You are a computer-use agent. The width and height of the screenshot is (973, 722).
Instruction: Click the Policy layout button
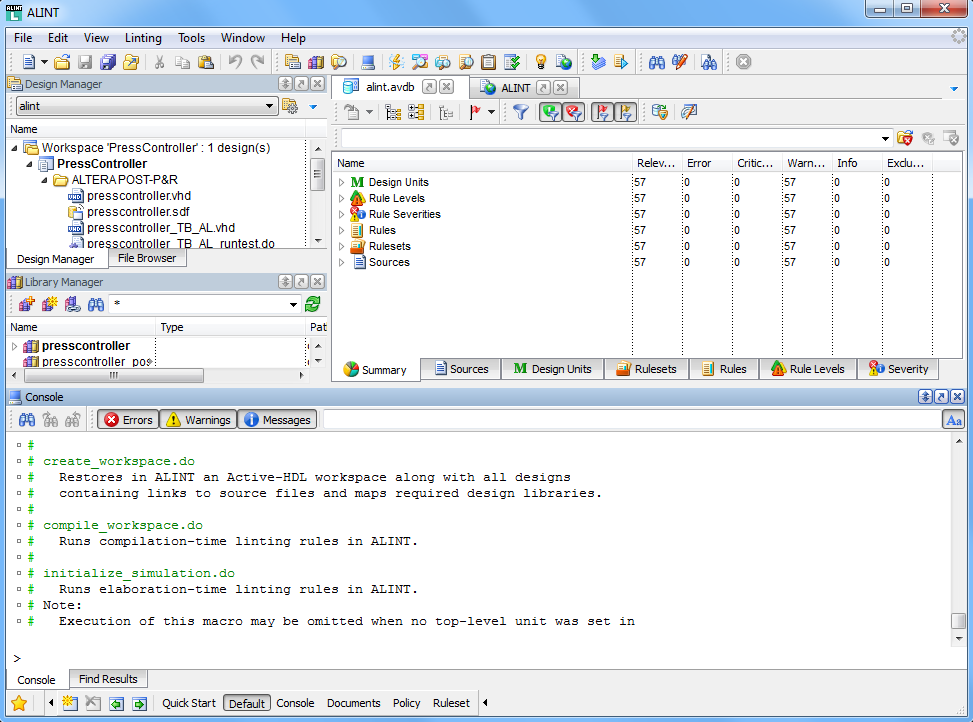pos(406,703)
